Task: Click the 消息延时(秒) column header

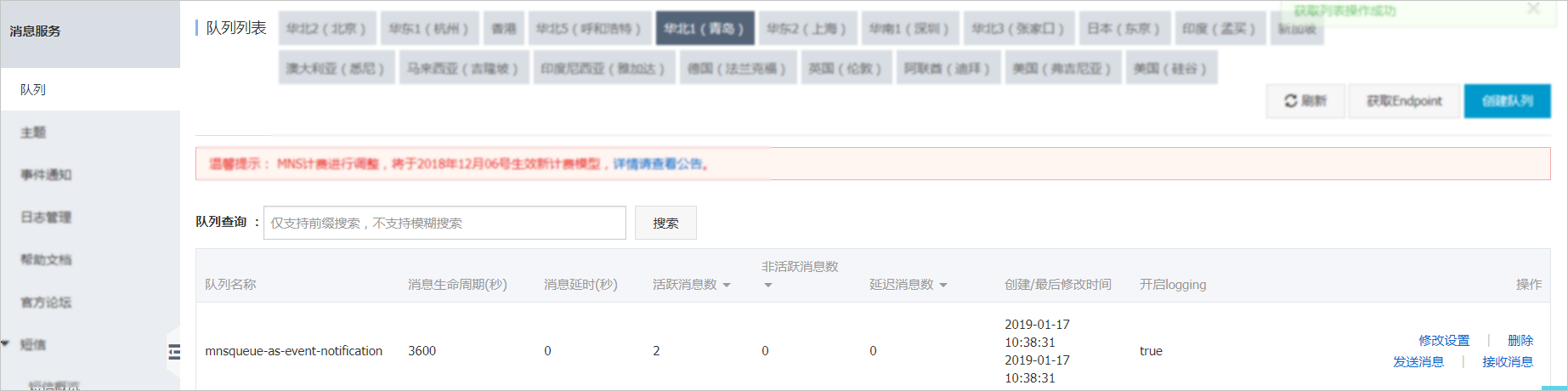Action: click(580, 285)
